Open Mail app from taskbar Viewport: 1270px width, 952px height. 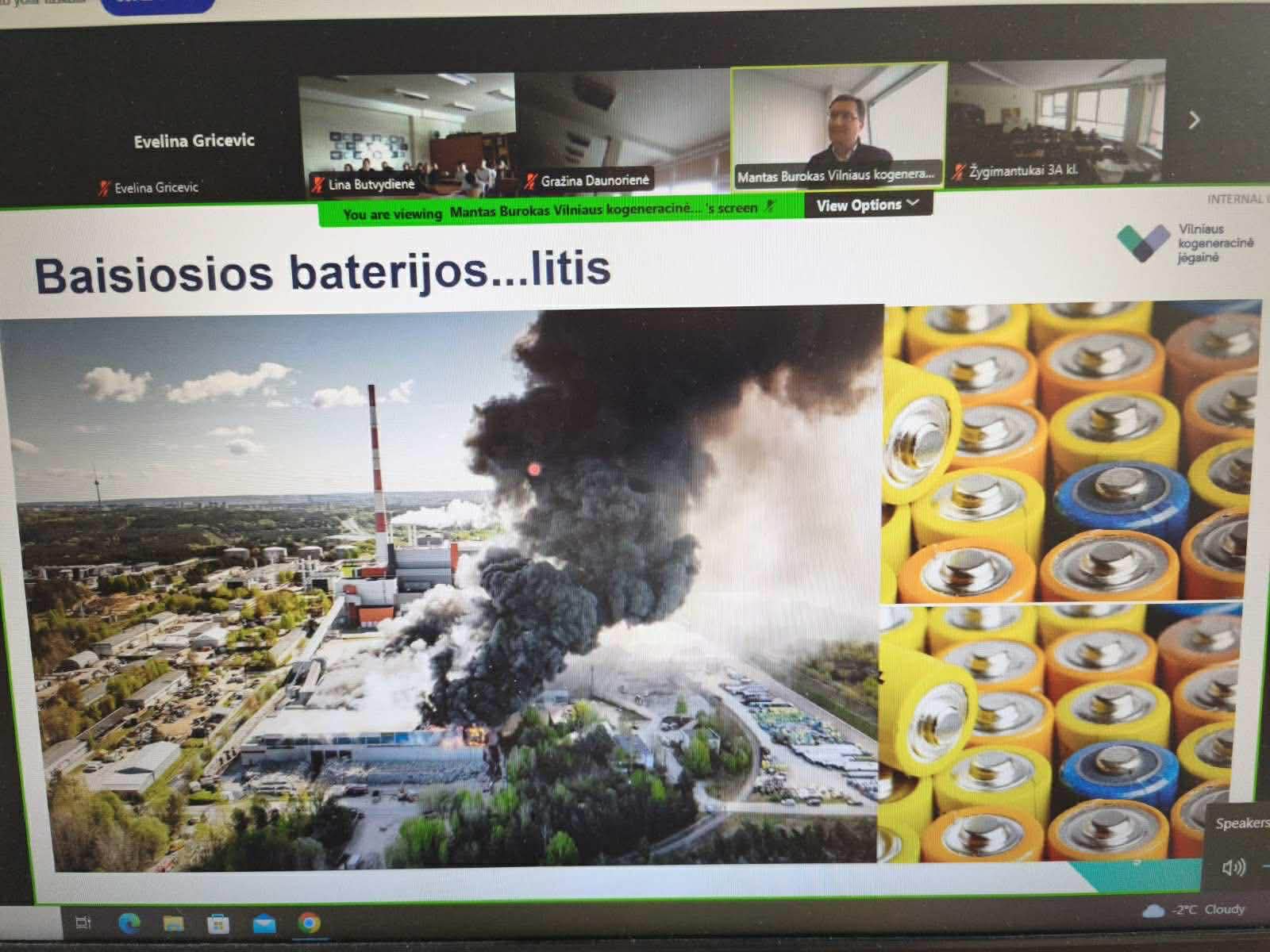coord(264,924)
